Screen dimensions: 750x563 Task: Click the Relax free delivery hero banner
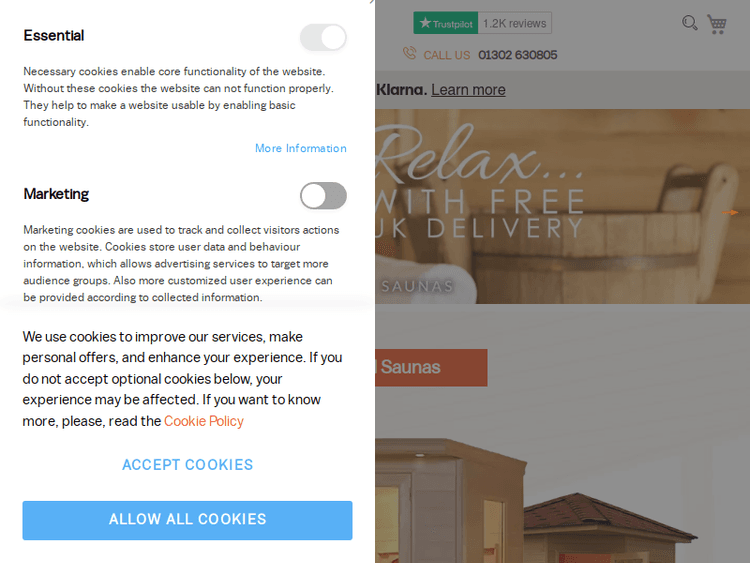point(562,206)
